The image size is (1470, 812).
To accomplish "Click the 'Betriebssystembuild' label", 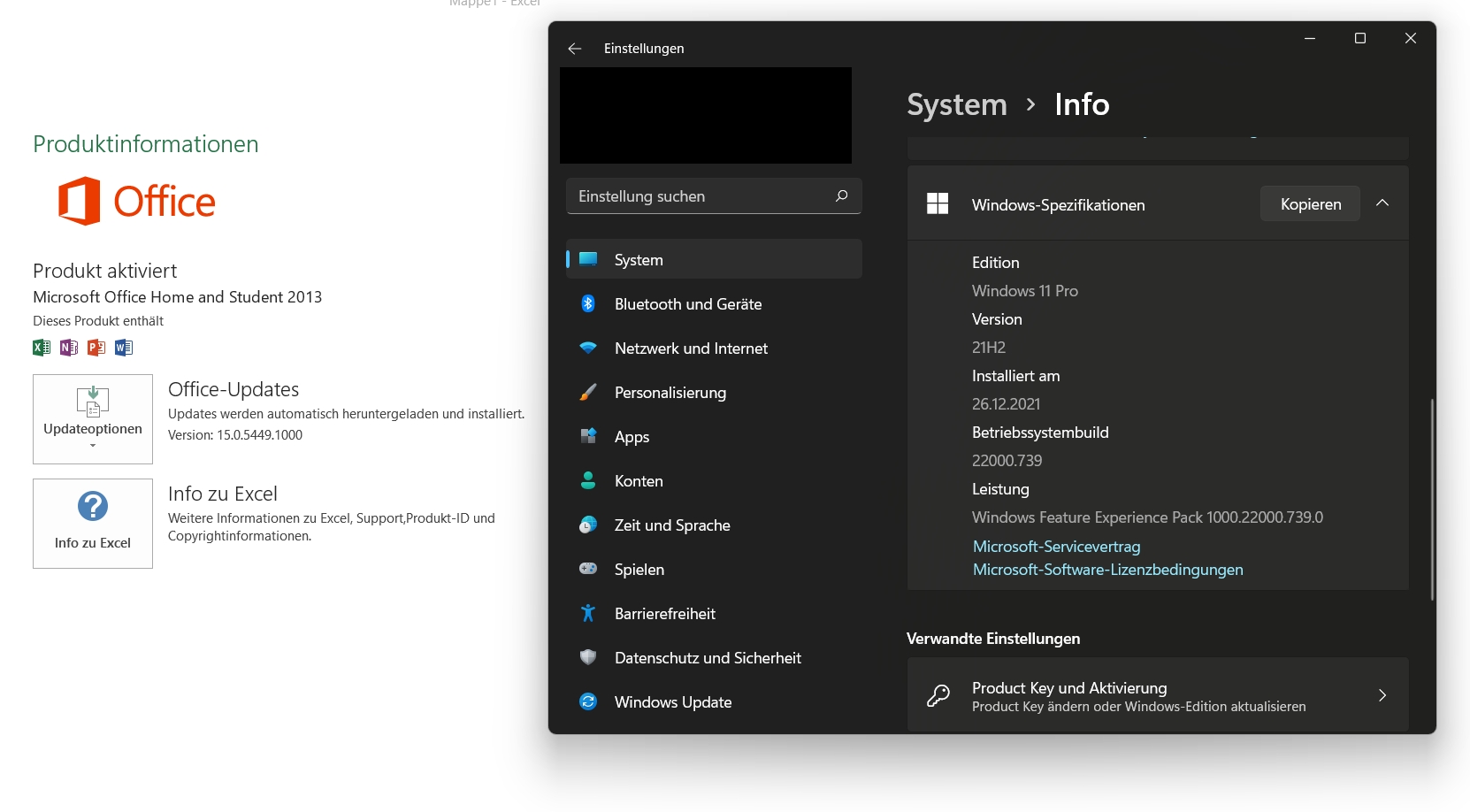I will pyautogui.click(x=1040, y=433).
